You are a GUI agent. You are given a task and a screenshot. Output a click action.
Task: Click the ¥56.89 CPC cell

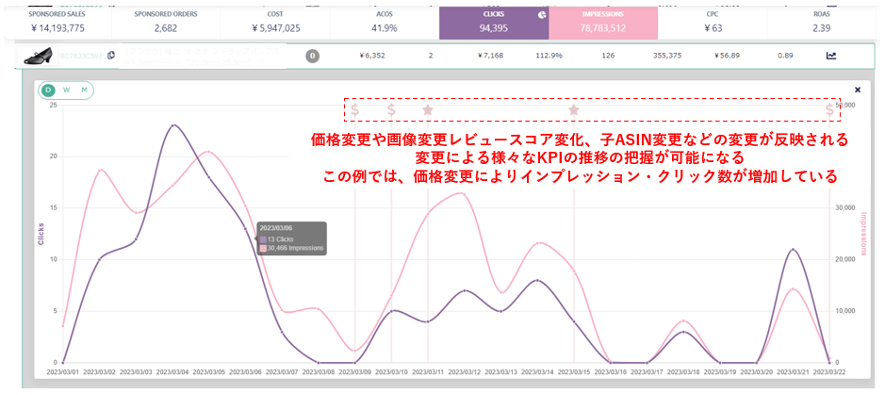pos(726,55)
